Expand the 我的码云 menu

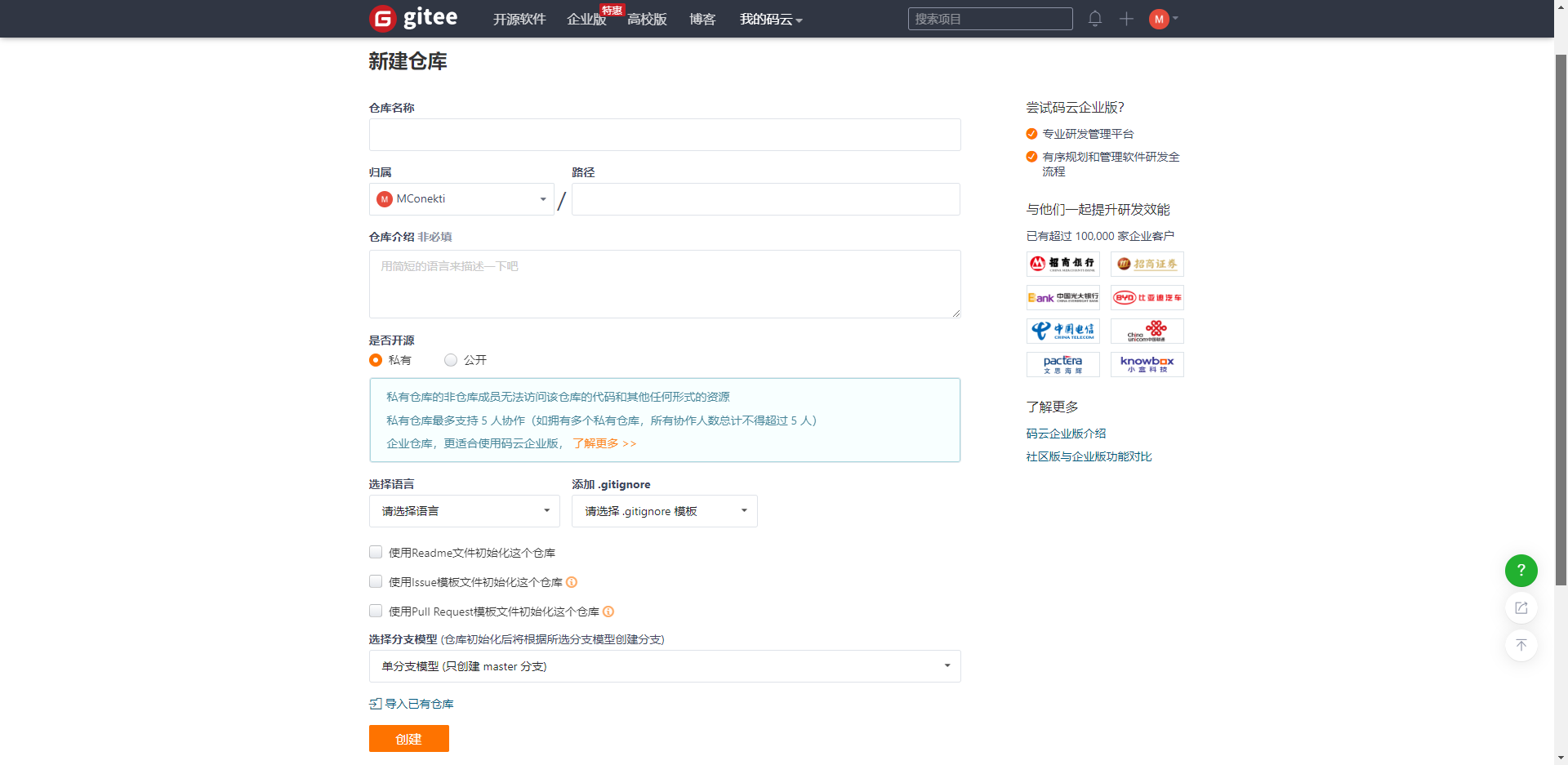tap(771, 19)
